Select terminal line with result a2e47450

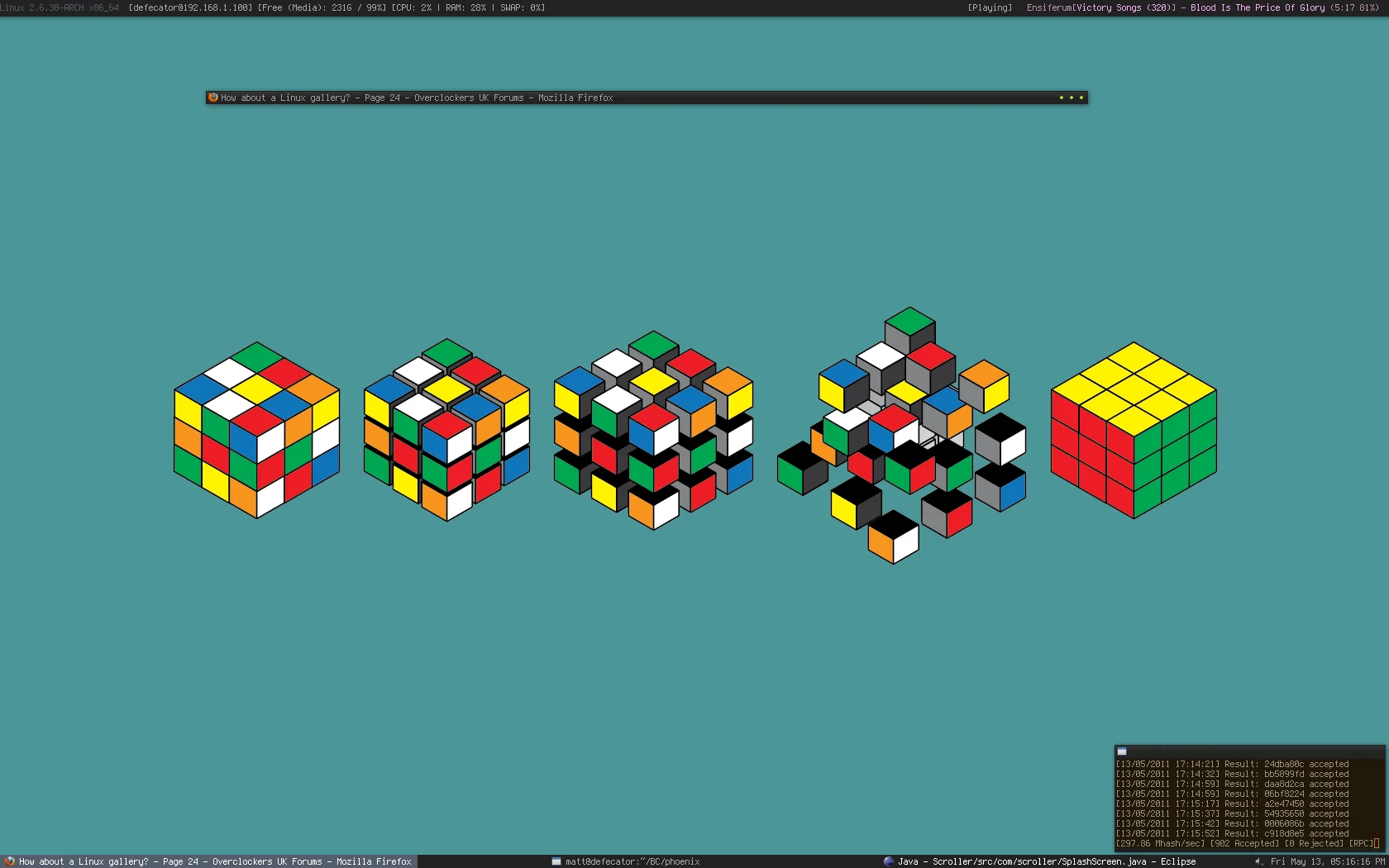(1232, 804)
